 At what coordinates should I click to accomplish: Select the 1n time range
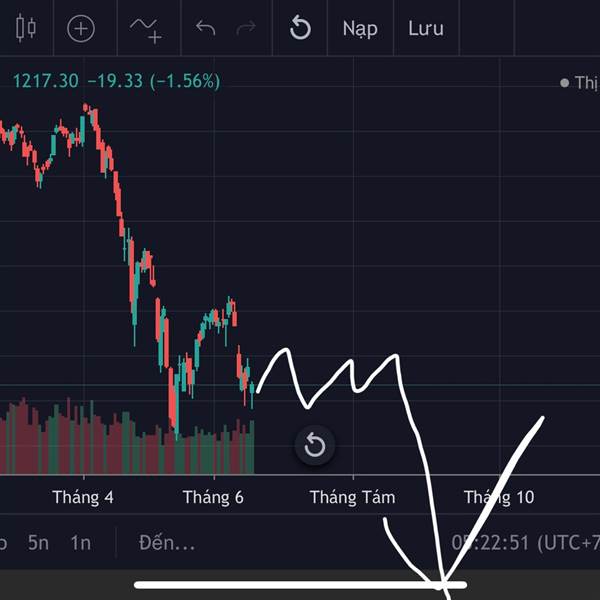81,543
